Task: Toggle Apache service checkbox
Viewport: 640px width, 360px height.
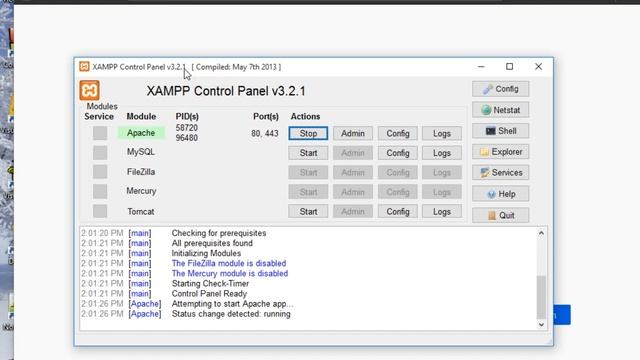Action: point(100,133)
